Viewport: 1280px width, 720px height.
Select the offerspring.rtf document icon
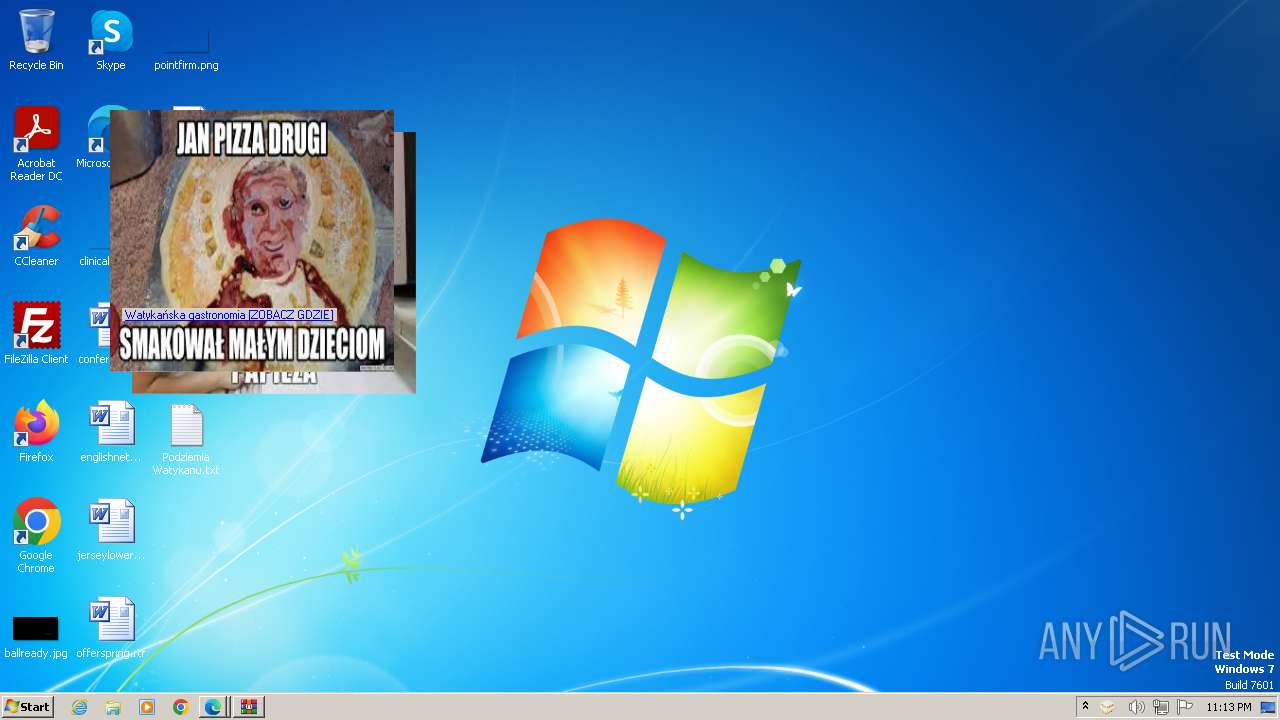pyautogui.click(x=110, y=628)
